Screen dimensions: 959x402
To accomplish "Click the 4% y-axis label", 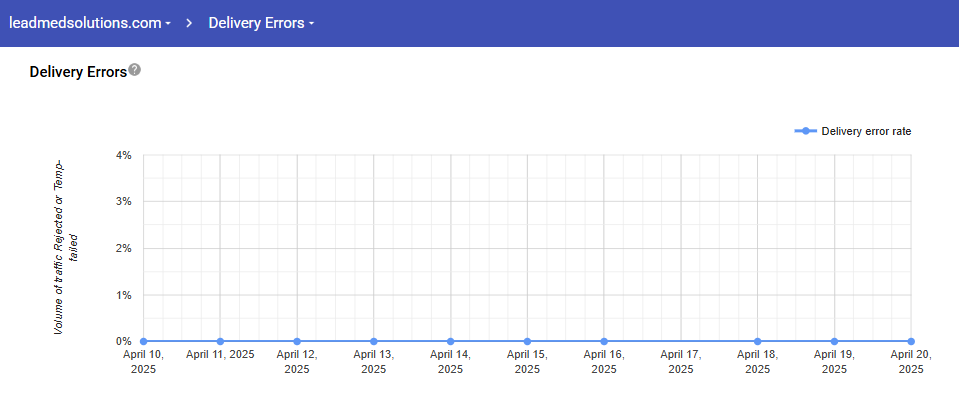I will coord(124,155).
